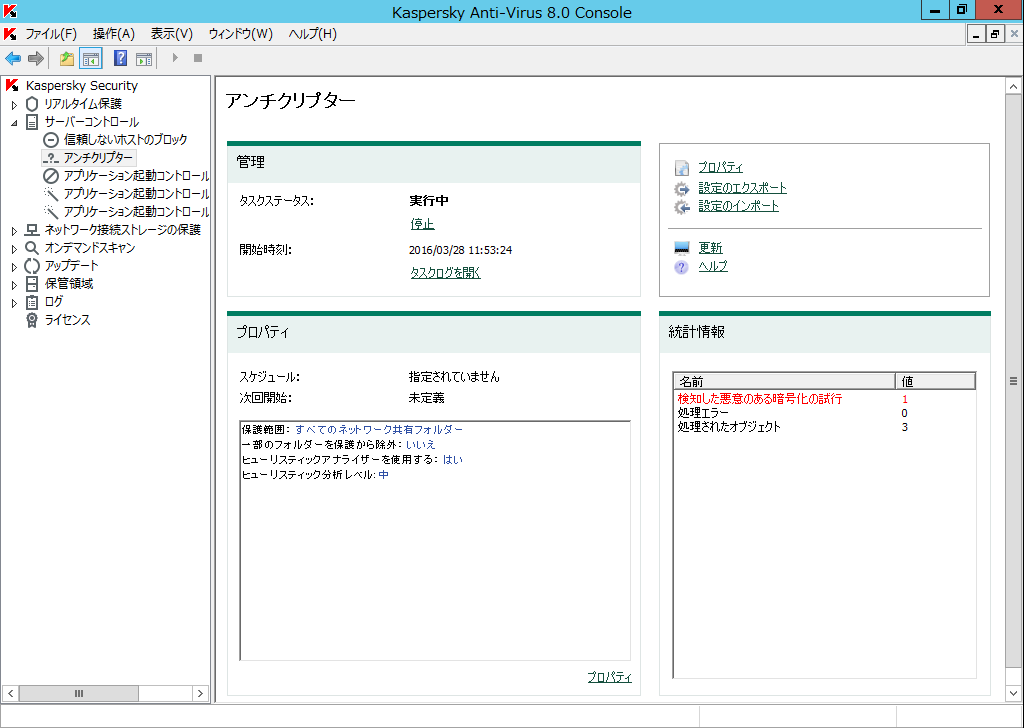Click the 値 column header
The height and width of the screenshot is (728, 1024).
point(935,381)
